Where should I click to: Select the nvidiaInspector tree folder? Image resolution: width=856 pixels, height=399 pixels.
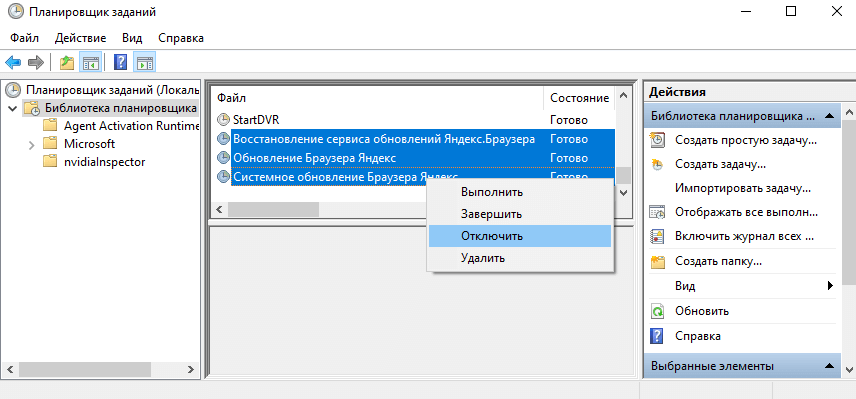point(104,162)
